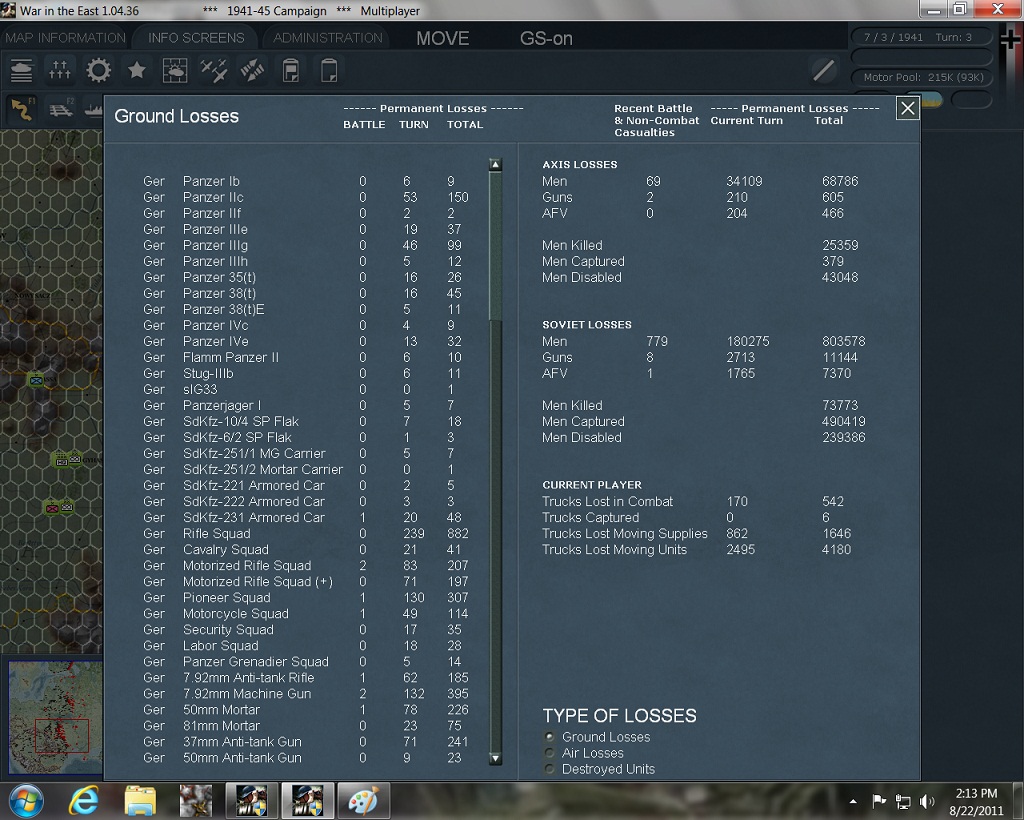Click the losses list scrollbar thumb

[495, 247]
